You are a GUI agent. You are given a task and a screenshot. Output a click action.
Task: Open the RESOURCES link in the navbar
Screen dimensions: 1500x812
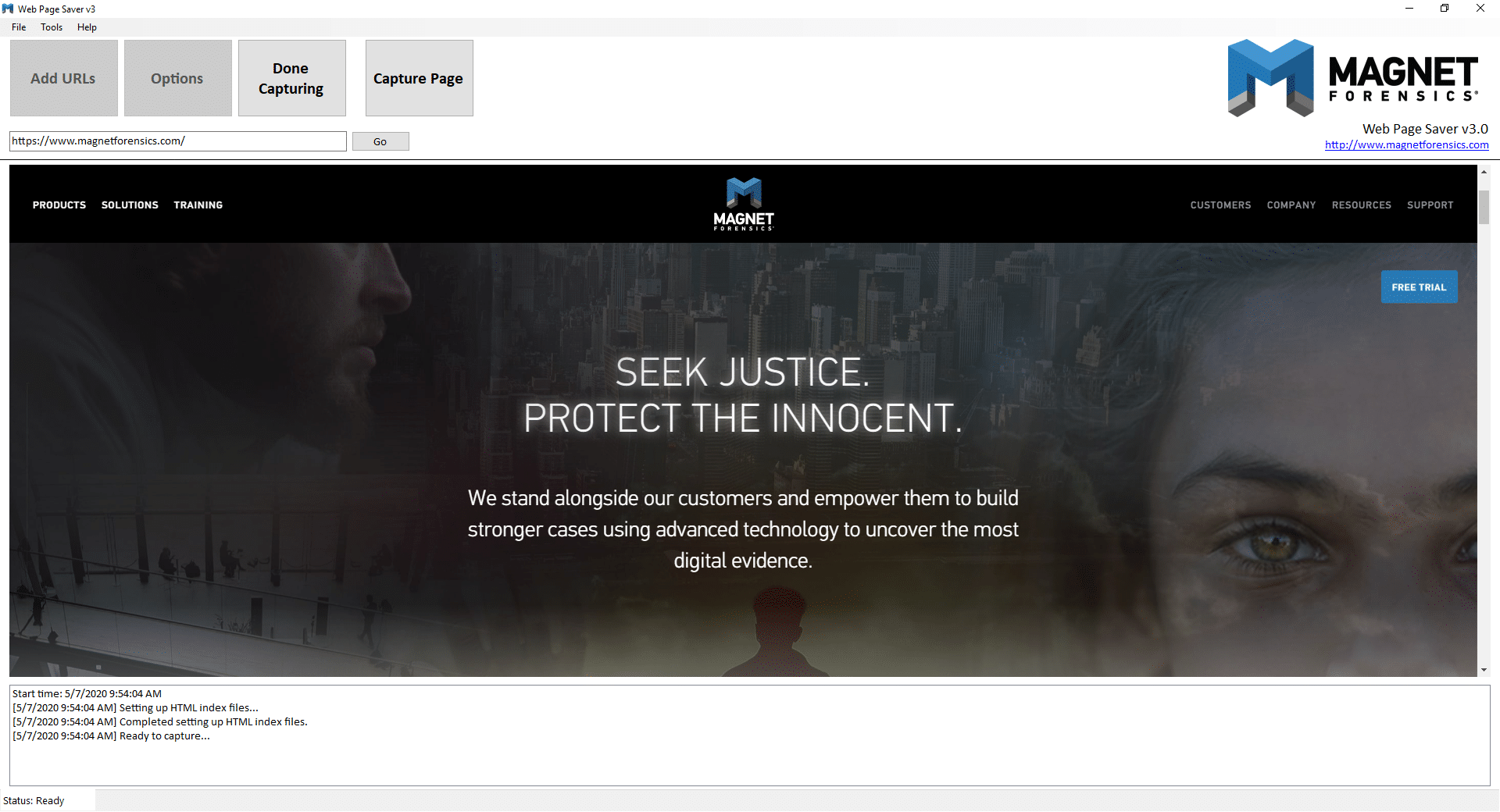click(x=1362, y=205)
